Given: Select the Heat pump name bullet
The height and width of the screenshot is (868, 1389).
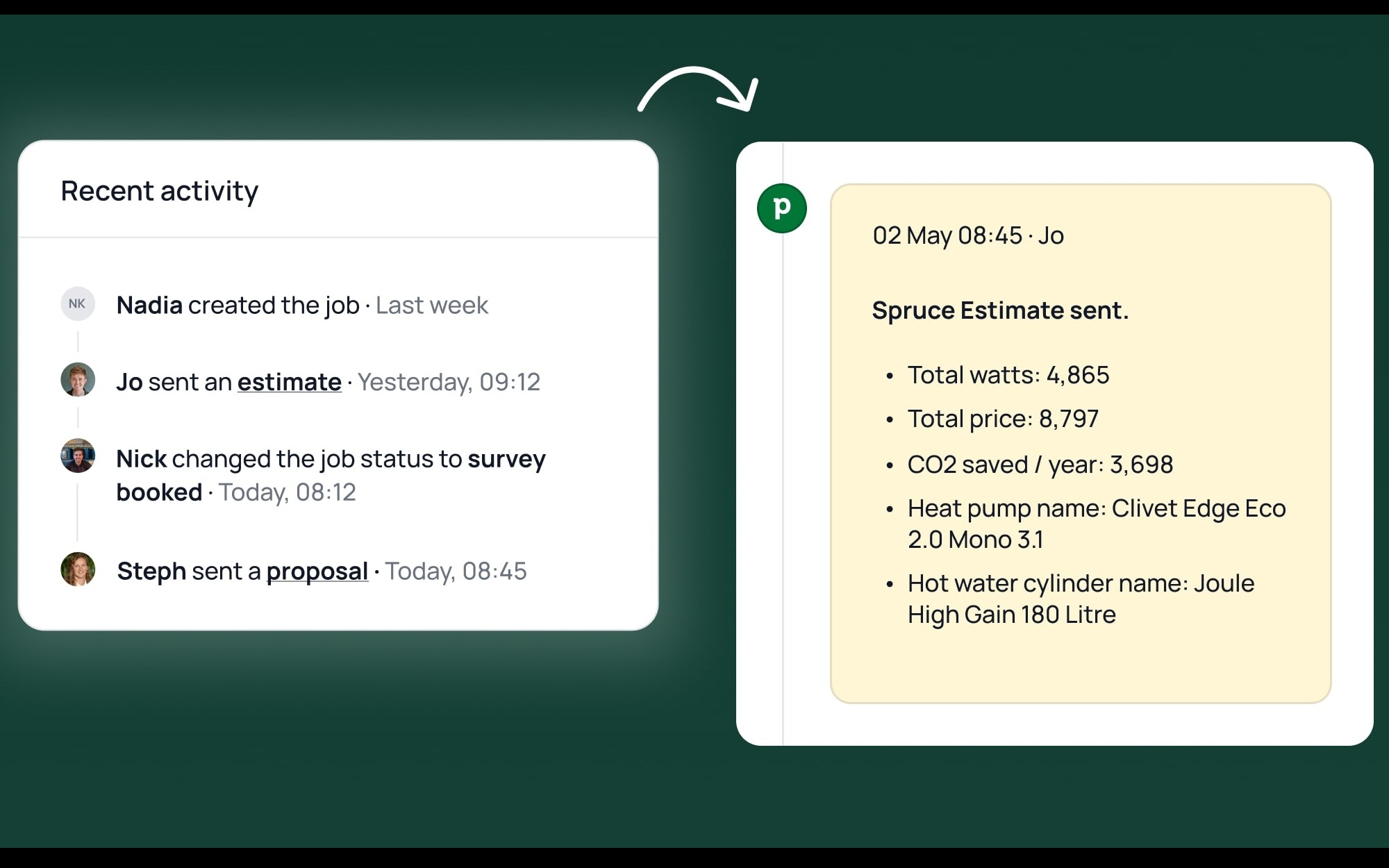Looking at the screenshot, I should click(1096, 524).
